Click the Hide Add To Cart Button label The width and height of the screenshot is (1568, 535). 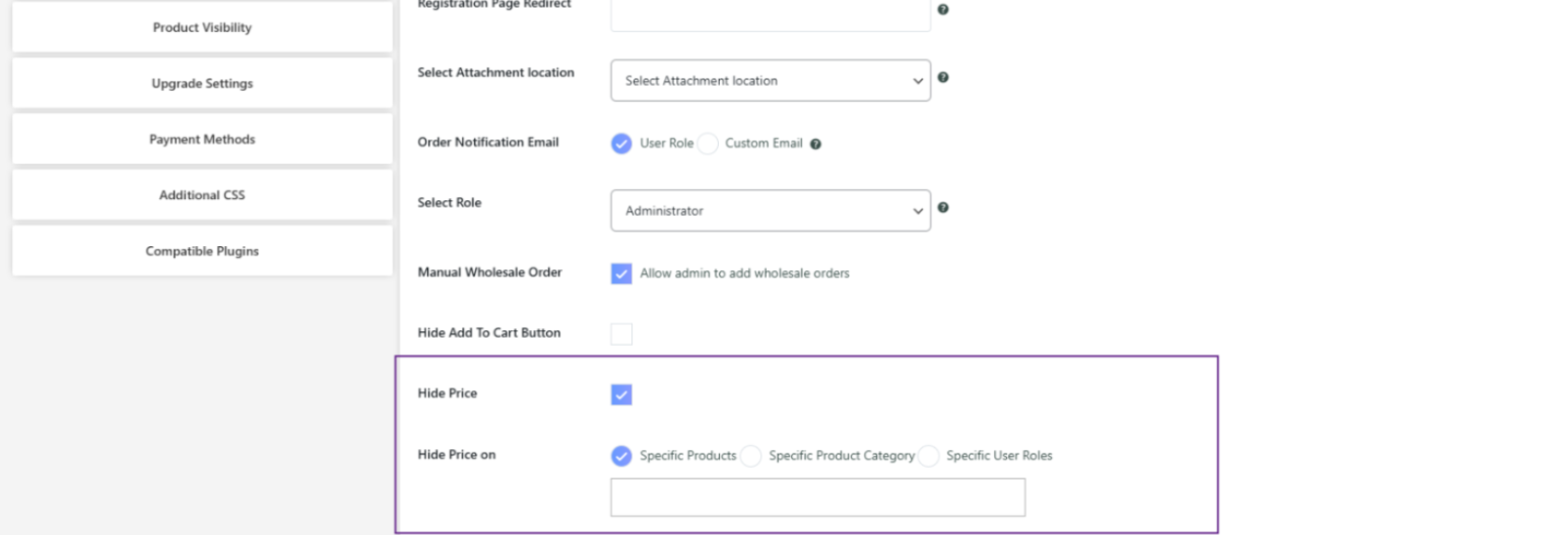[x=489, y=333]
